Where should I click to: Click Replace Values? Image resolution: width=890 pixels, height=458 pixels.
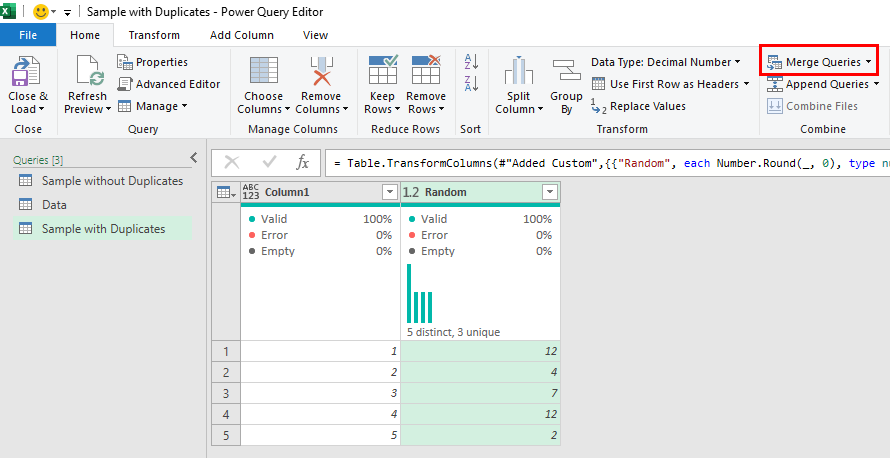click(x=638, y=106)
